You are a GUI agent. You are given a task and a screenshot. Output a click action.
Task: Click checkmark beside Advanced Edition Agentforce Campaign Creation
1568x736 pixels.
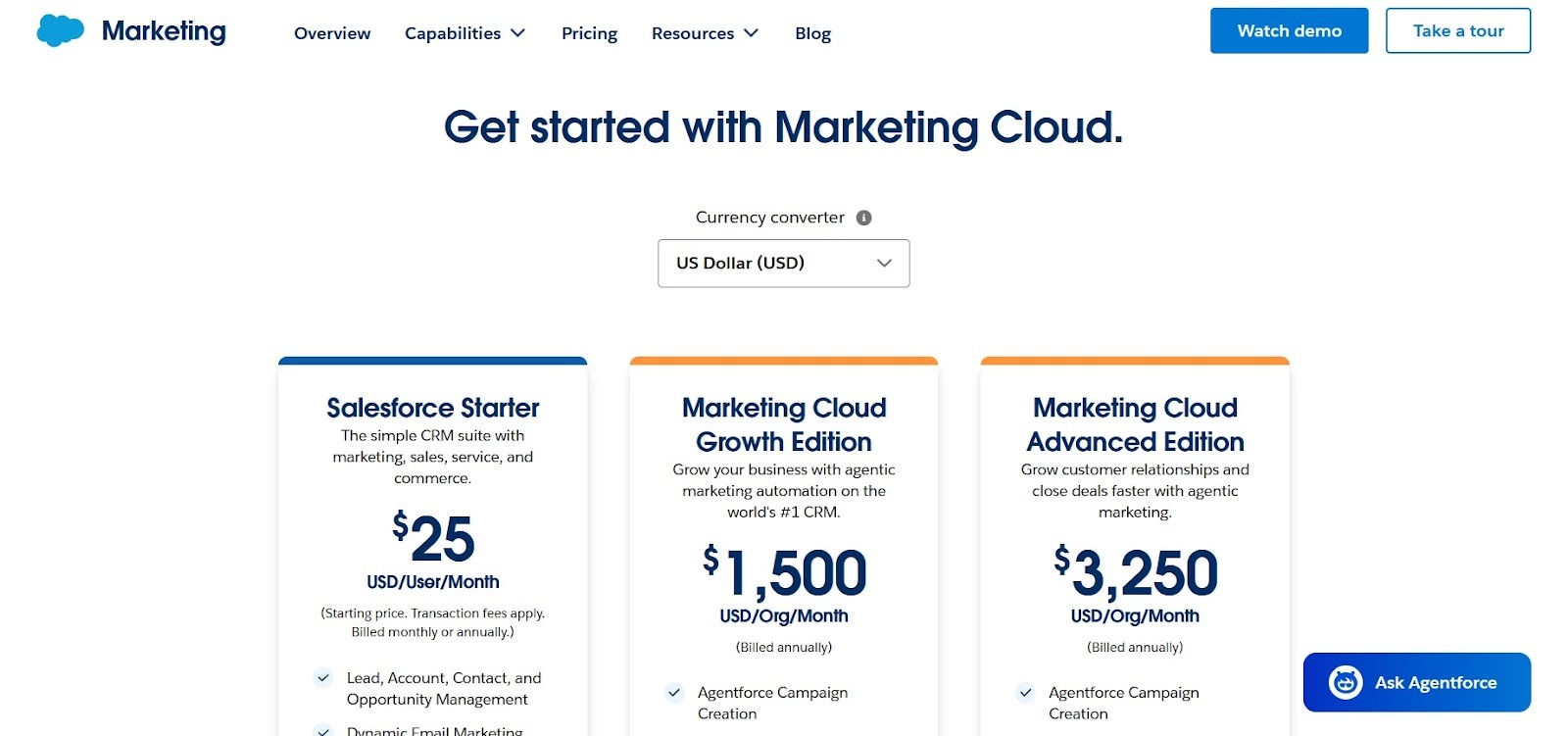click(x=1024, y=692)
